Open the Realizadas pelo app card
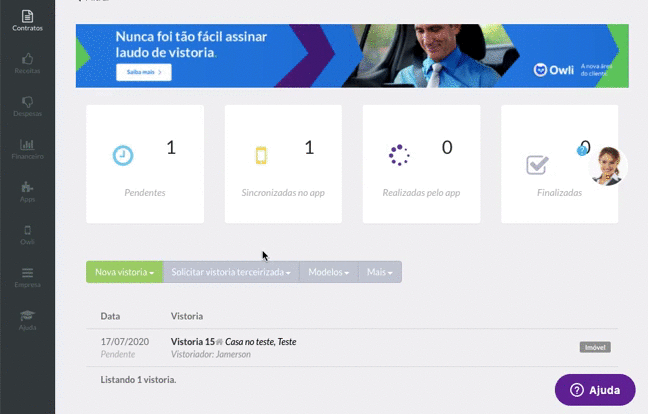This screenshot has width=648, height=414. pyautogui.click(x=422, y=164)
